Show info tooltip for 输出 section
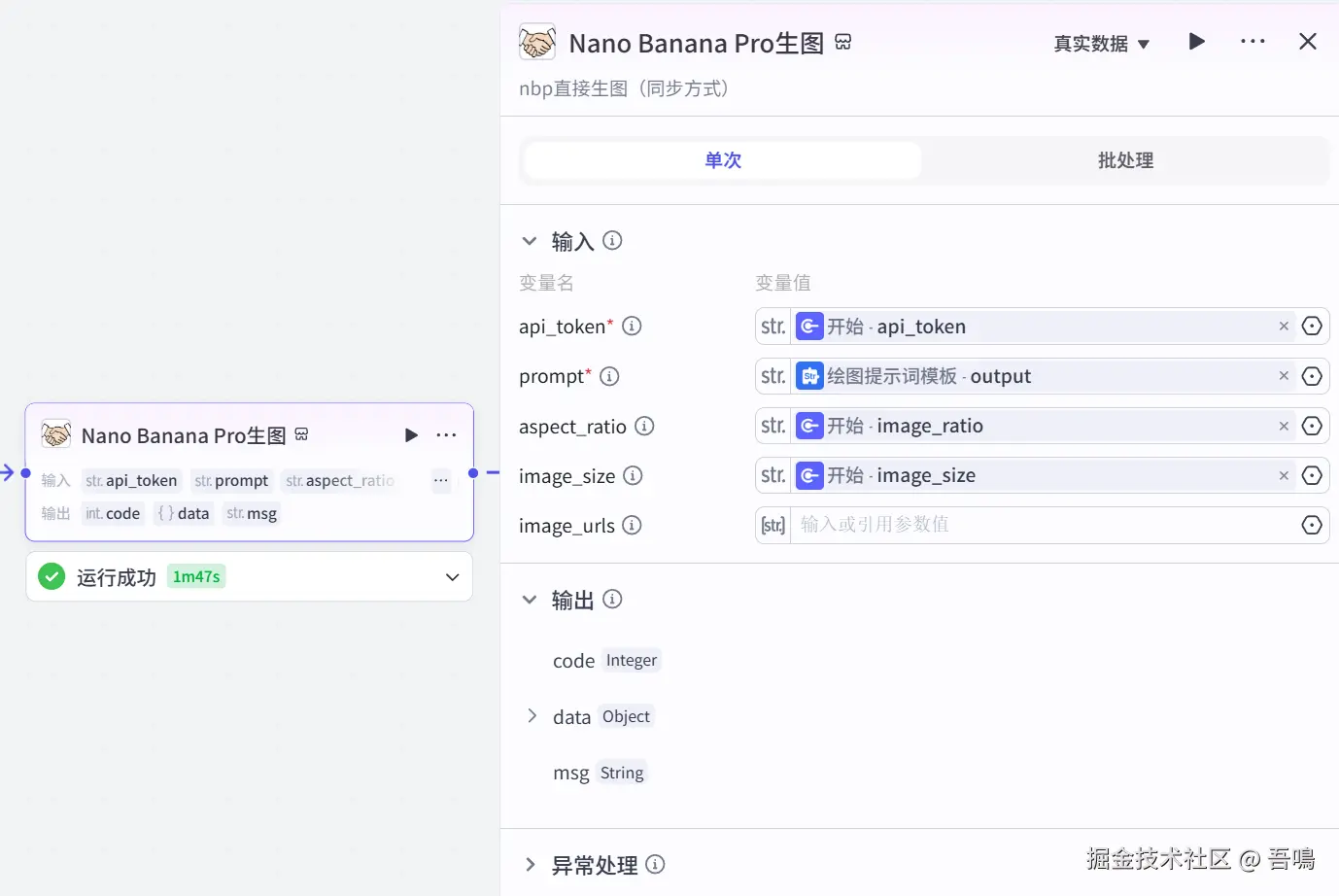 pos(612,599)
